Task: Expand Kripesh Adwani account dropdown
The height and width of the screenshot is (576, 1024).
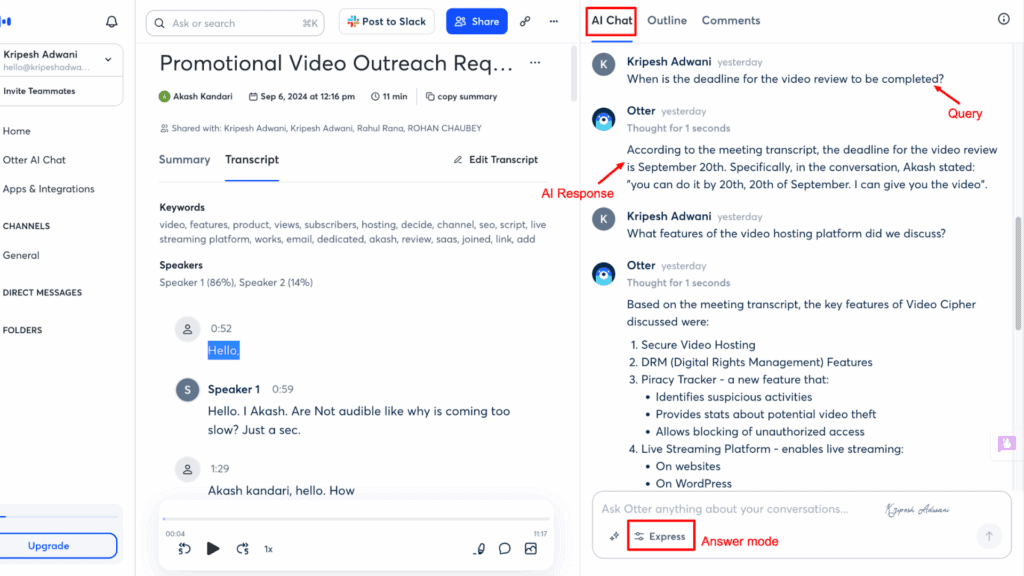Action: tap(108, 59)
